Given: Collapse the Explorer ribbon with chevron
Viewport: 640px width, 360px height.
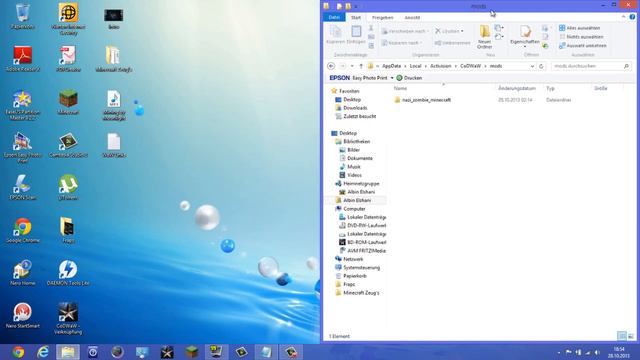Looking at the screenshot, I should click(x=623, y=17).
